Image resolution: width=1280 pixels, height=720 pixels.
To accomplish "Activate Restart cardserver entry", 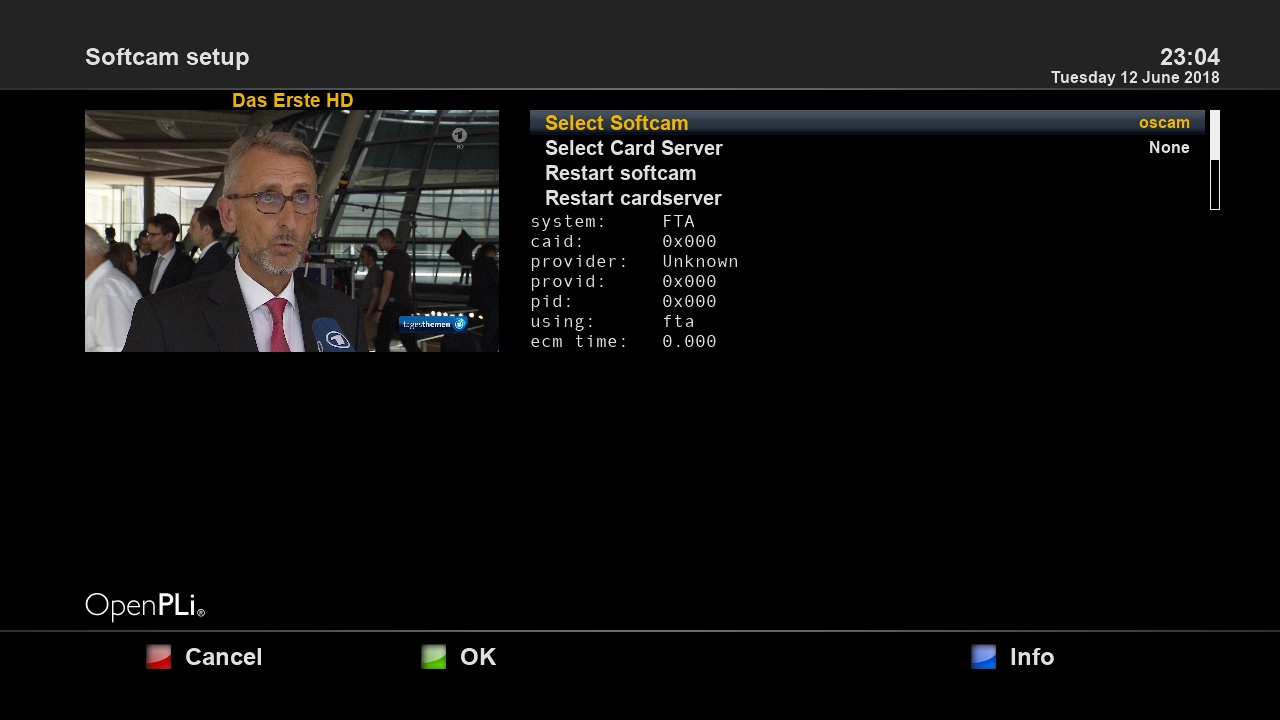I will point(867,198).
